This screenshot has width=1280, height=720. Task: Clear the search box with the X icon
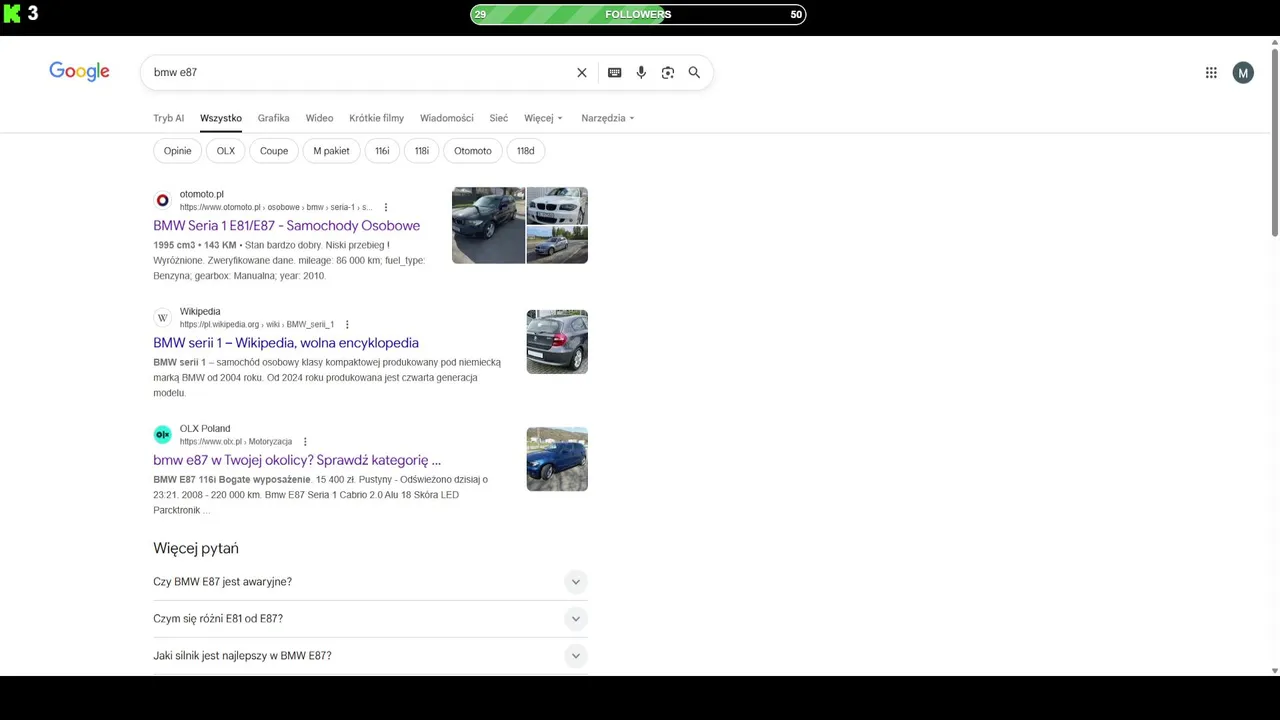pyautogui.click(x=582, y=72)
